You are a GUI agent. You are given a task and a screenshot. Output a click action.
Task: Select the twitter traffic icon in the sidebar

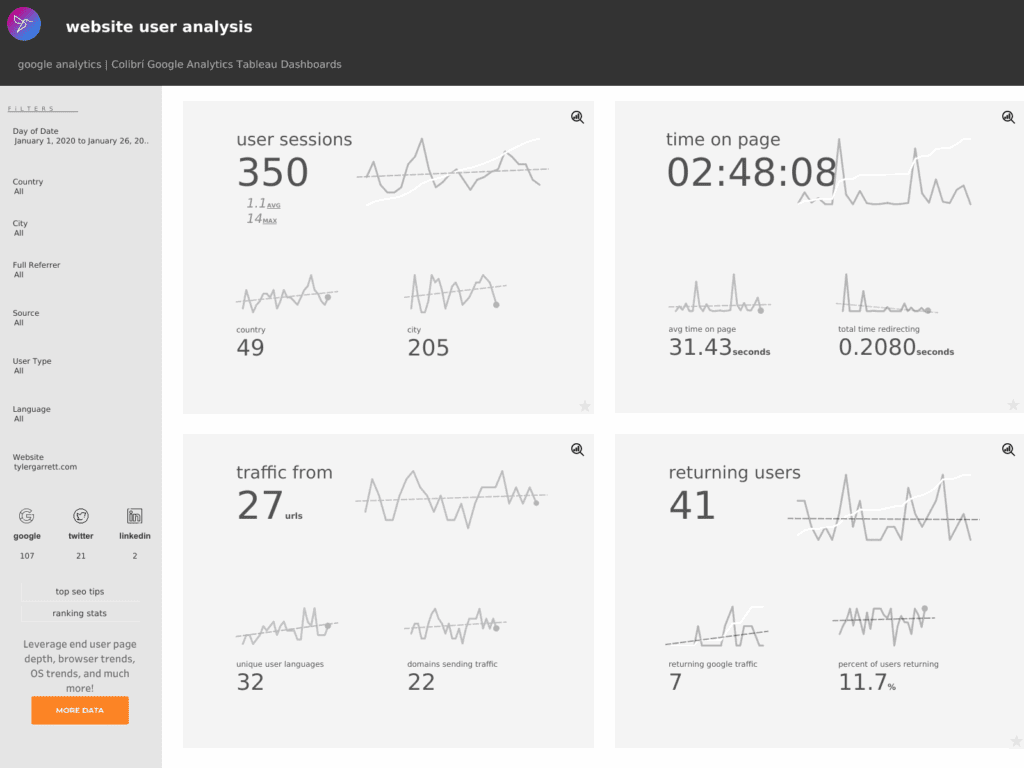(80, 517)
